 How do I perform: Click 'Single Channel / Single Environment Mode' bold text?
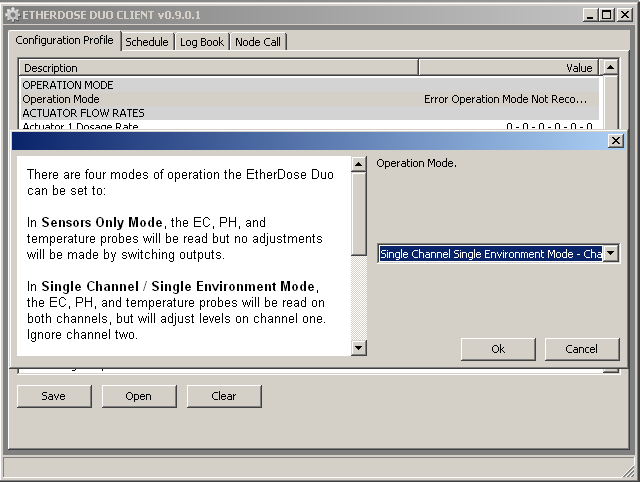pos(178,287)
